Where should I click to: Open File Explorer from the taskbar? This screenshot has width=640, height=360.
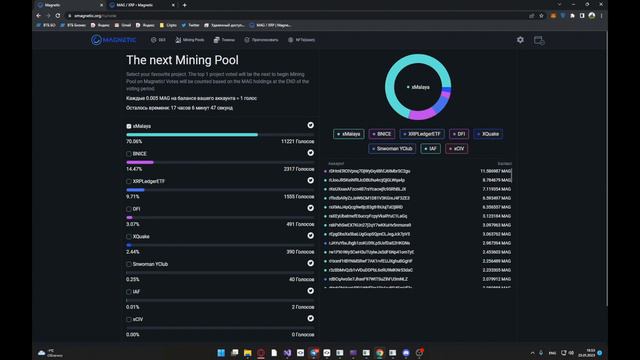coord(247,353)
